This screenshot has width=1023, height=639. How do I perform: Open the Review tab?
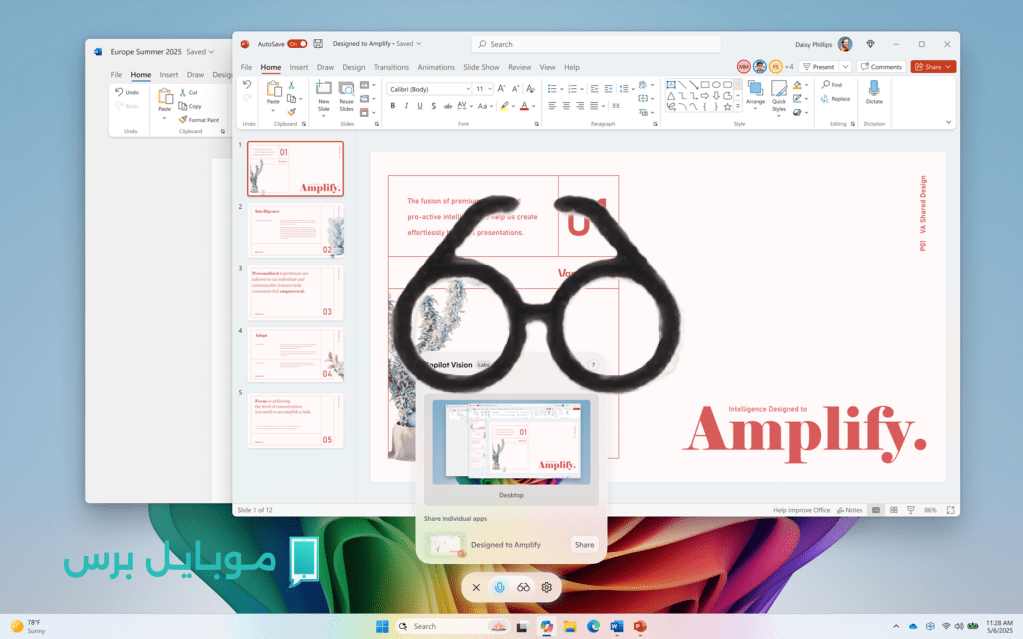(519, 67)
